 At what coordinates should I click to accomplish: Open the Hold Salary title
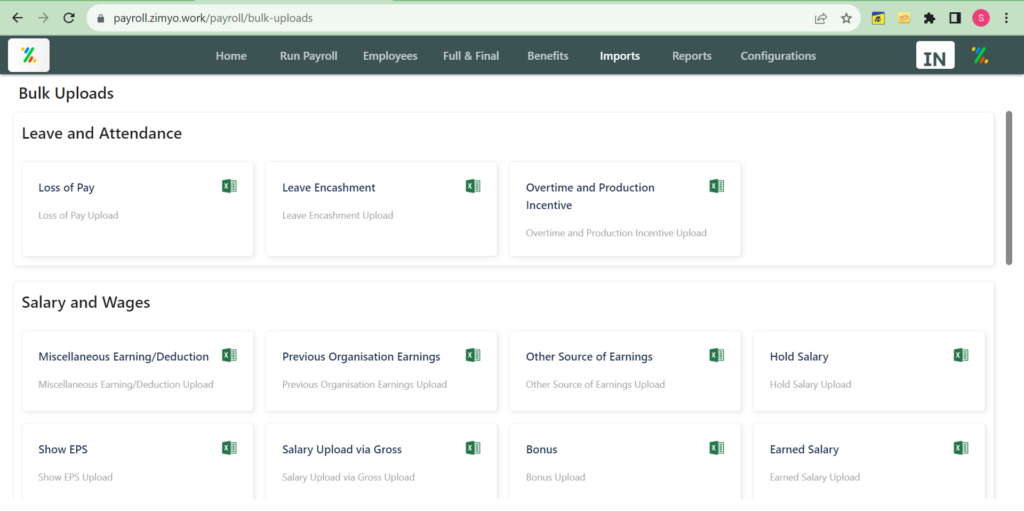799,357
